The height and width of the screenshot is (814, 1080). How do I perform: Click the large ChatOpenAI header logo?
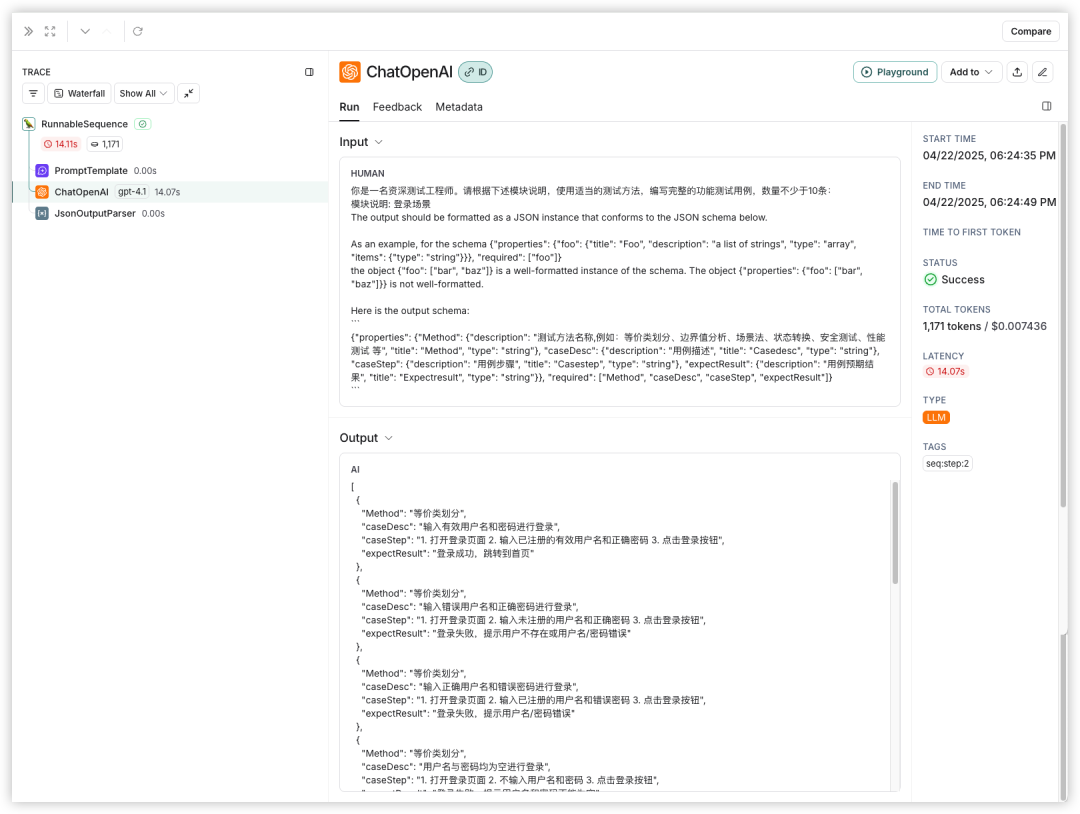pyautogui.click(x=350, y=72)
